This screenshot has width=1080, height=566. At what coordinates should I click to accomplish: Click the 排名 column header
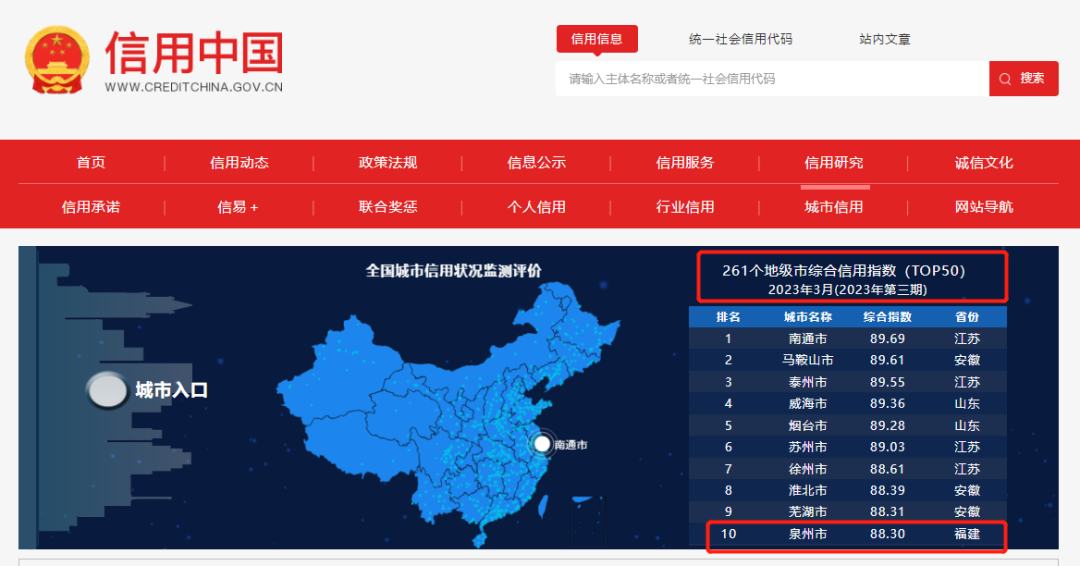pyautogui.click(x=728, y=317)
